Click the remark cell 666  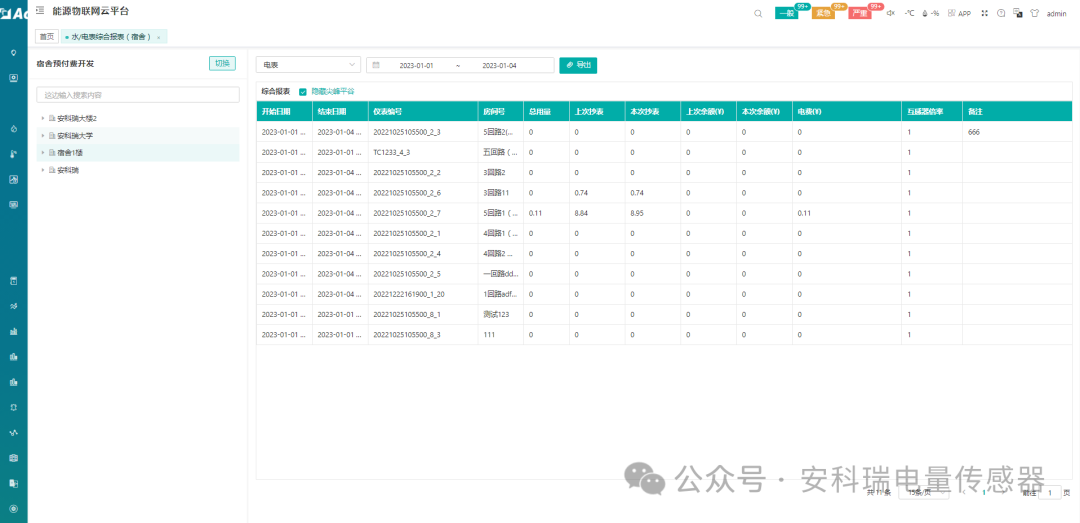click(1017, 132)
